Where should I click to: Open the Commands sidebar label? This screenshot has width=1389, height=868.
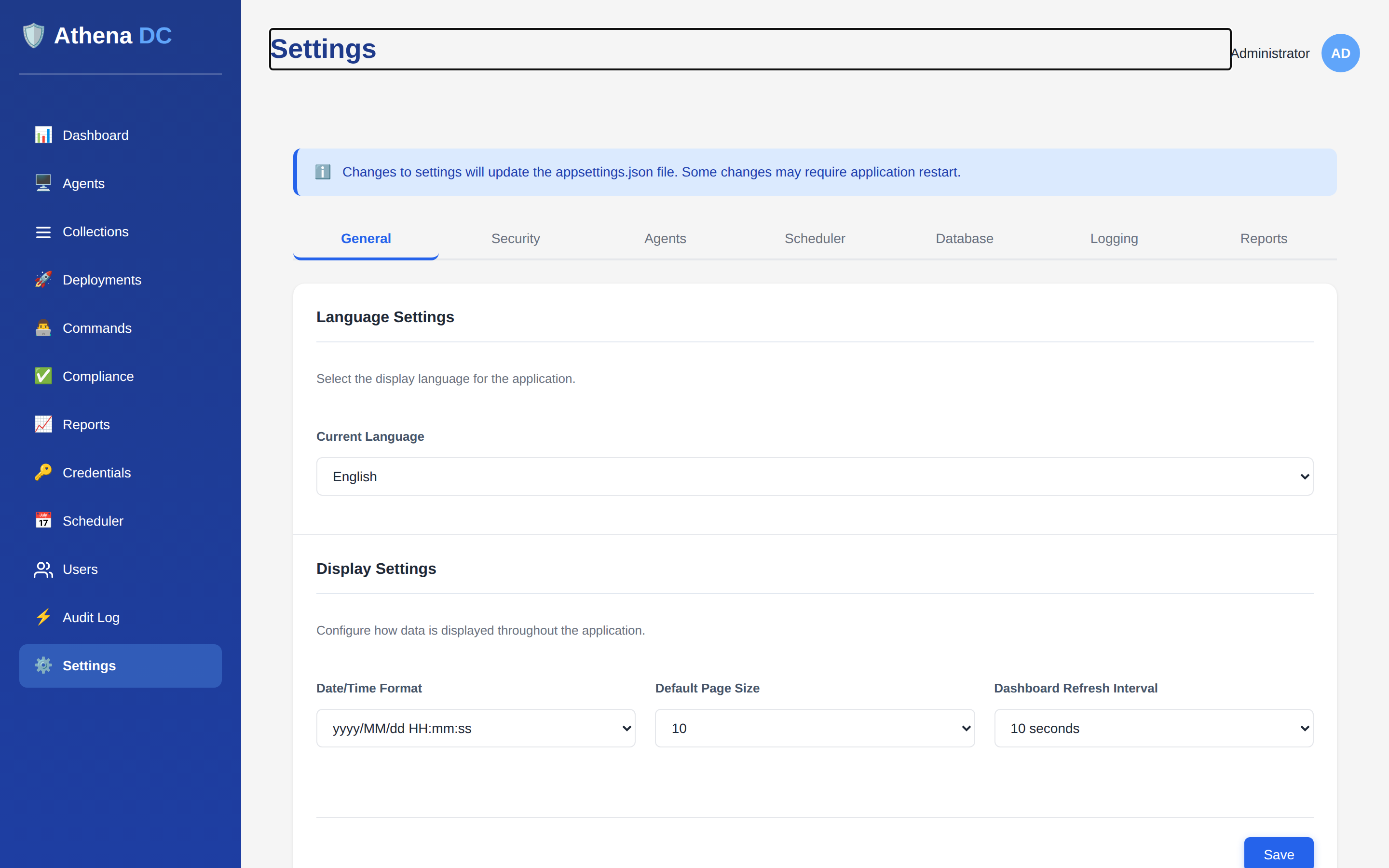pos(97,328)
